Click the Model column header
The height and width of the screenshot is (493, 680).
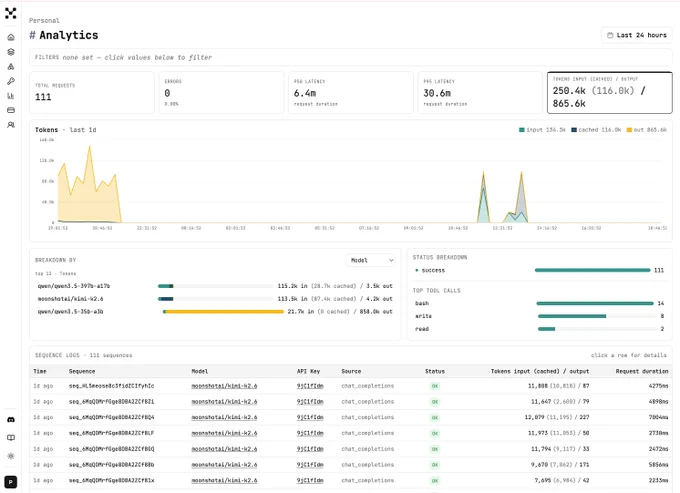tap(199, 371)
